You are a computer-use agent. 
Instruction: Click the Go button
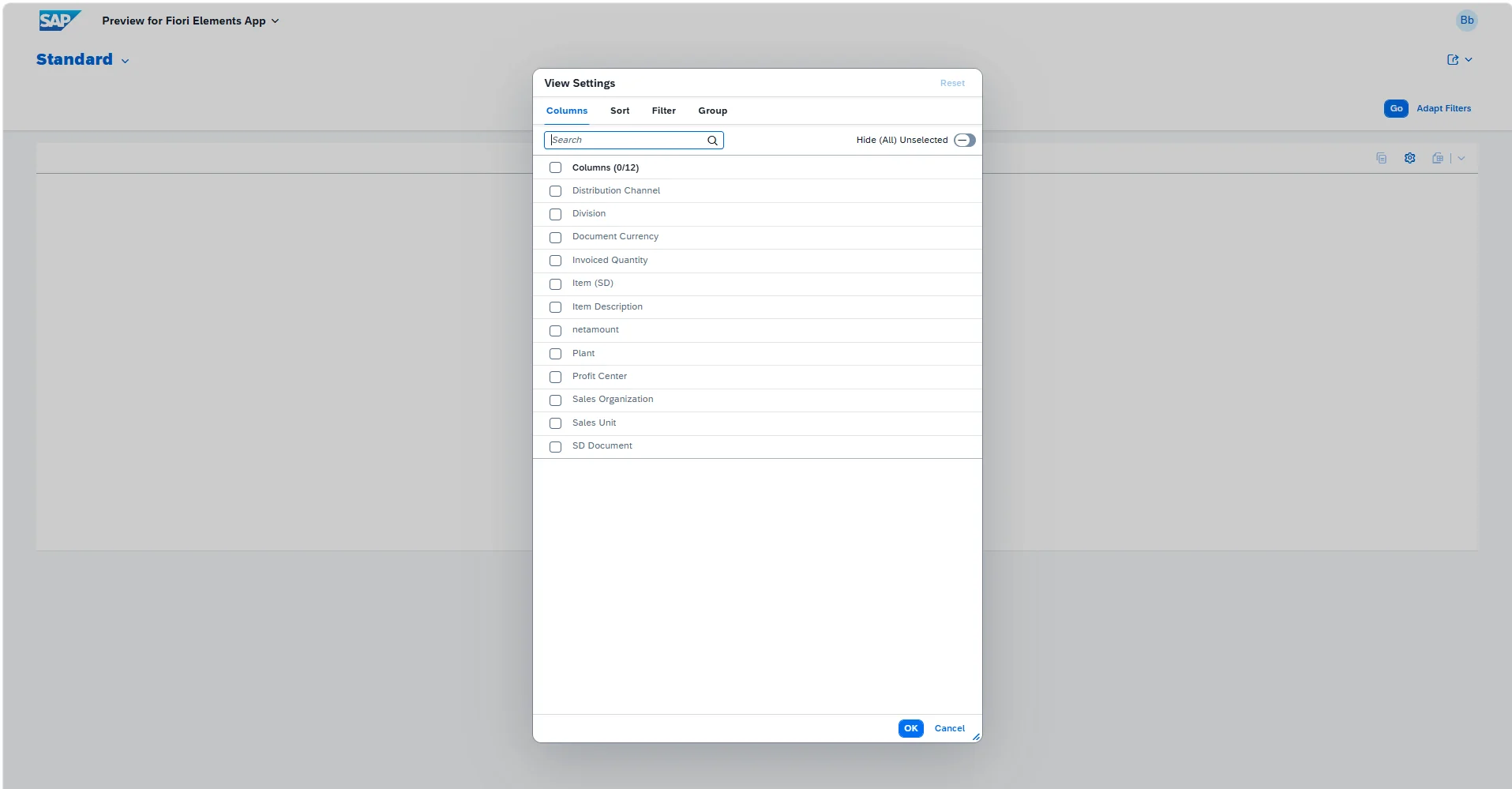point(1396,109)
